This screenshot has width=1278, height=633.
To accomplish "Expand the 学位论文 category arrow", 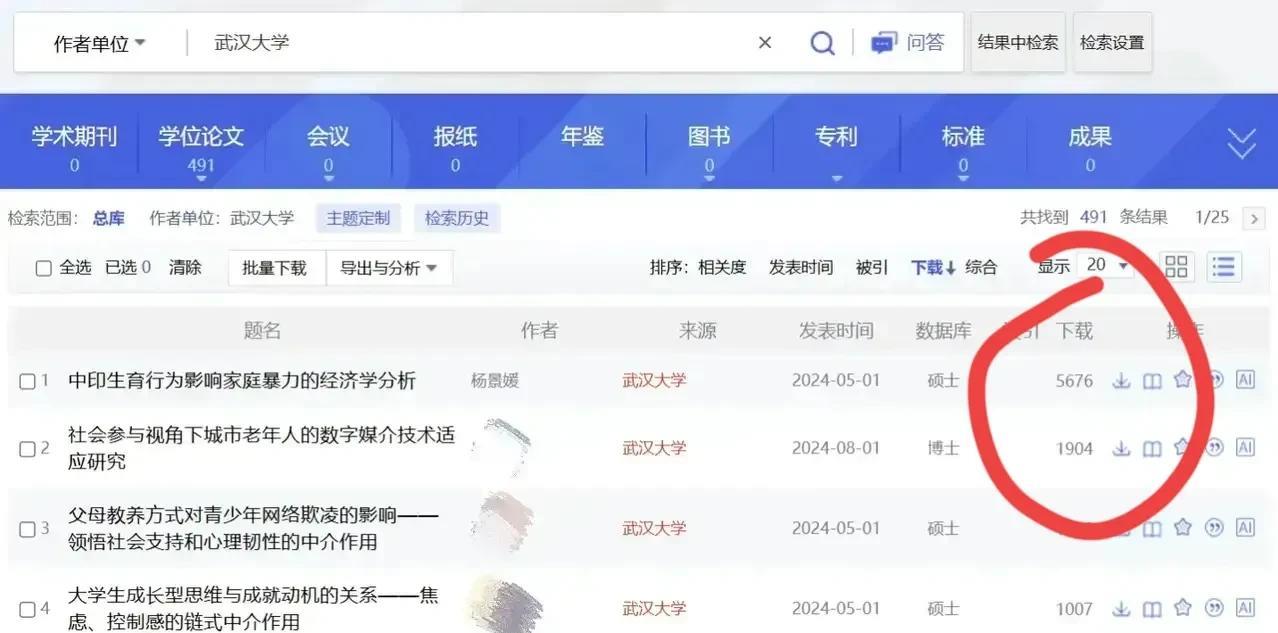I will (201, 179).
